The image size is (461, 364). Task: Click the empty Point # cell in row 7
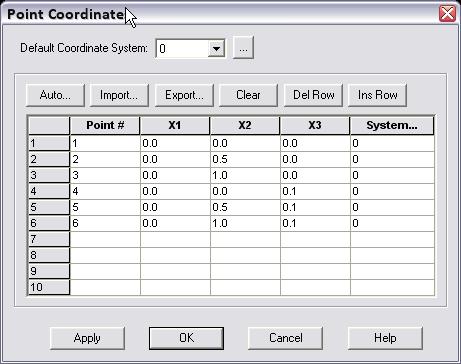pos(105,239)
